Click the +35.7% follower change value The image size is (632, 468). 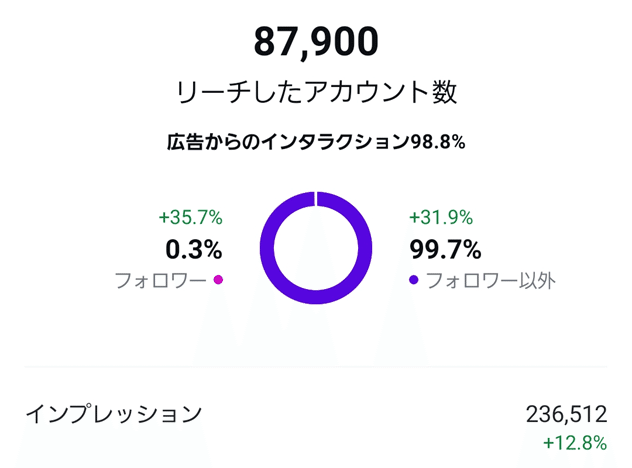[190, 217]
